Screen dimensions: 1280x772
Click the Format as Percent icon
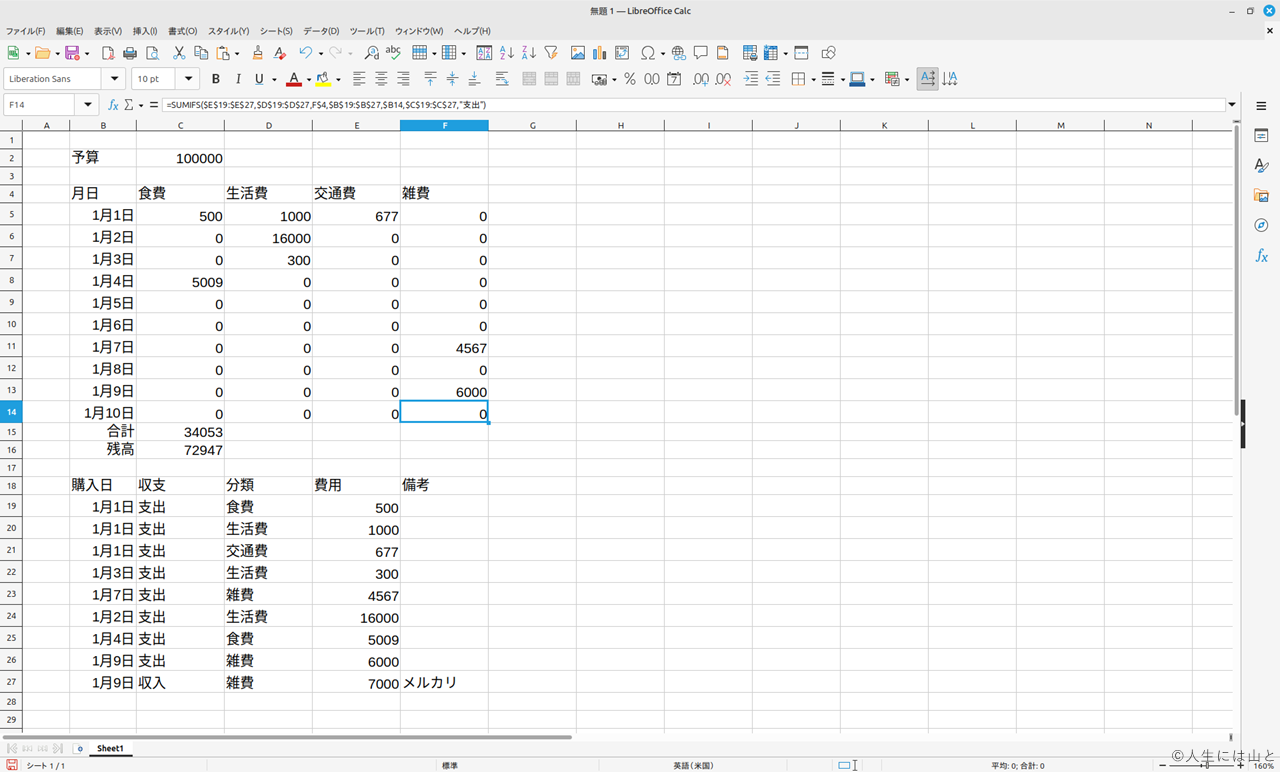[x=630, y=79]
